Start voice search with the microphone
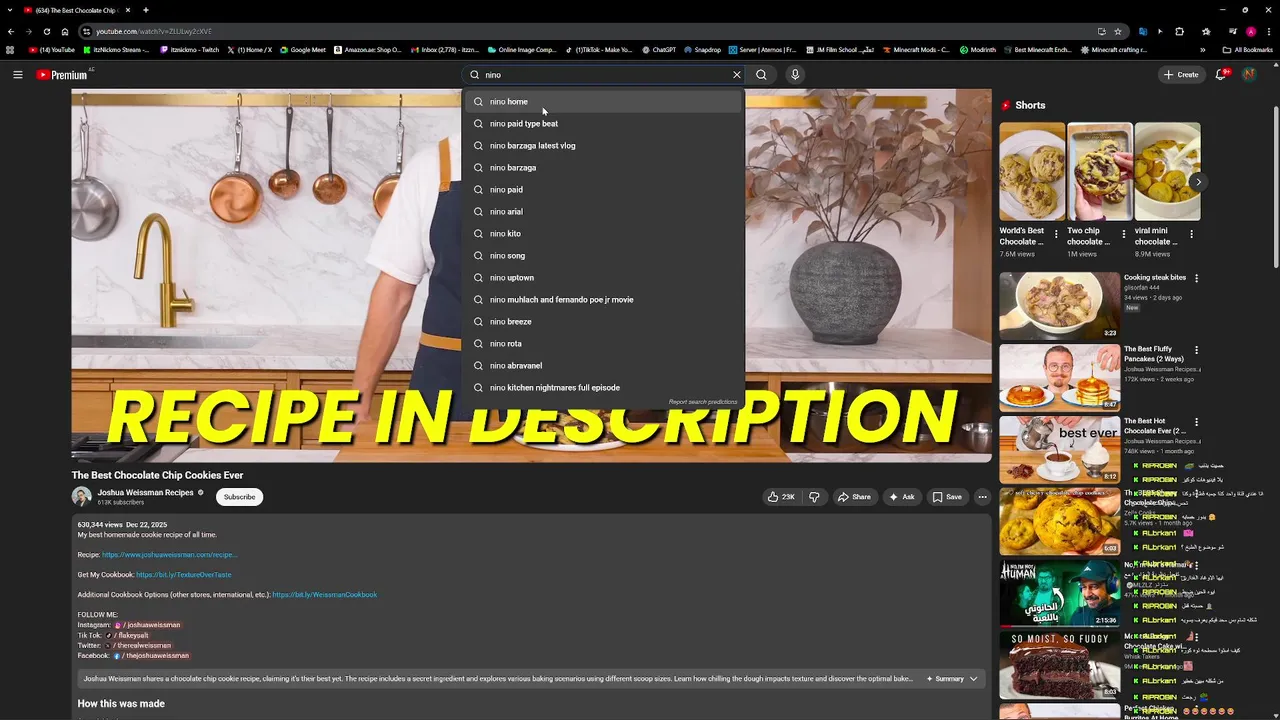 [795, 75]
